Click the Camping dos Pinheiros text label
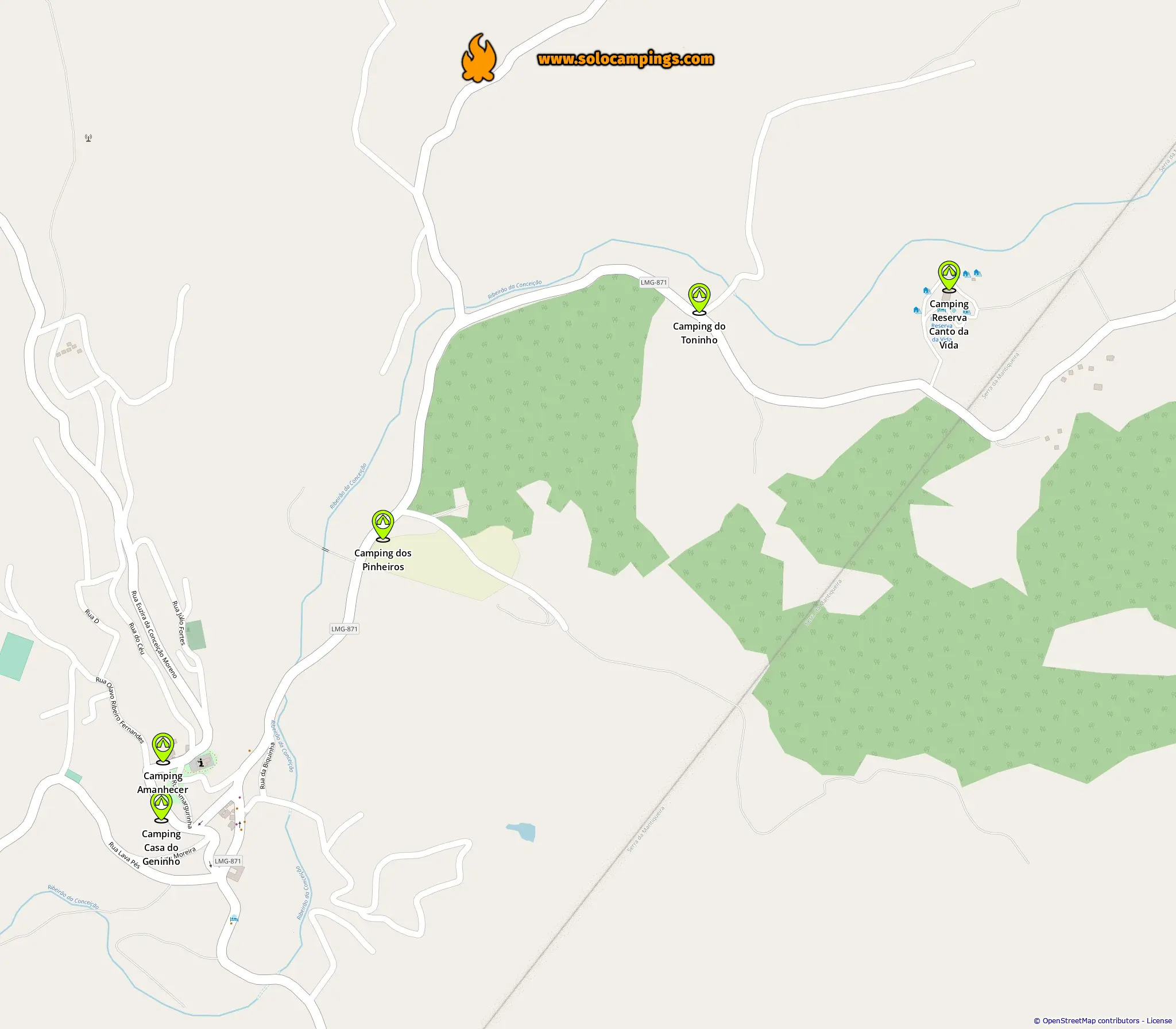 (382, 560)
